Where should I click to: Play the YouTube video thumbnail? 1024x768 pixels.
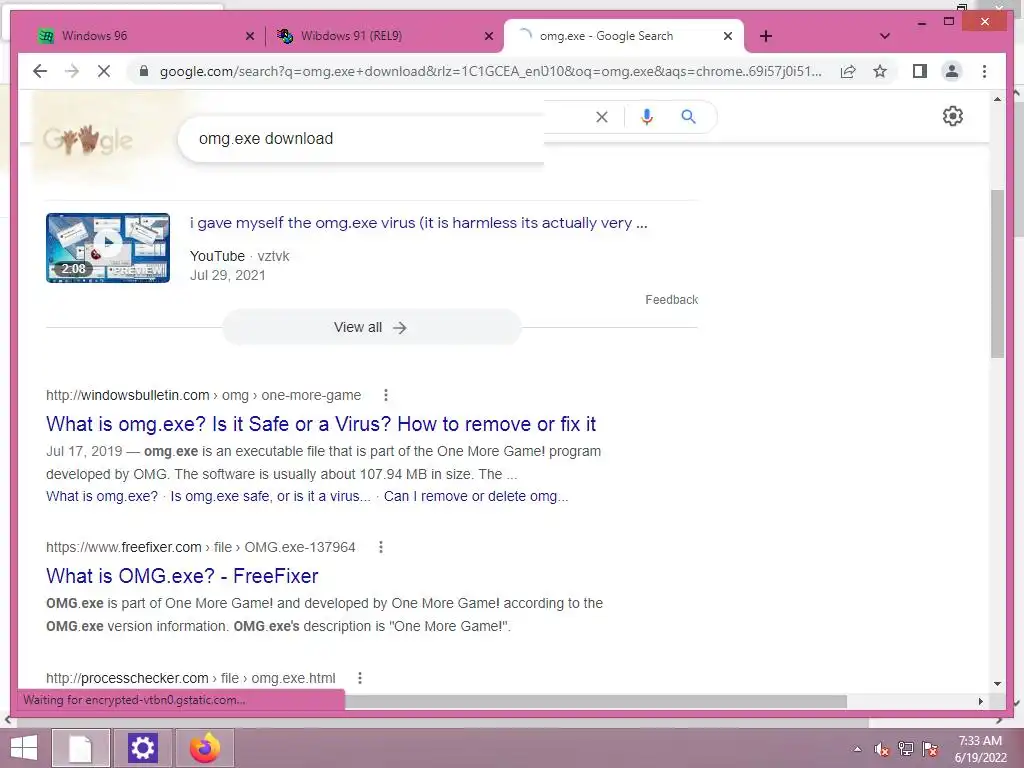108,248
